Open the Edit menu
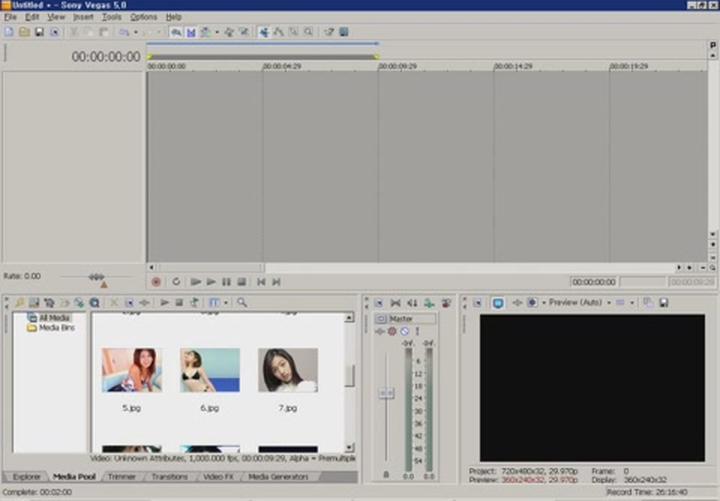This screenshot has width=720, height=501. point(32,17)
